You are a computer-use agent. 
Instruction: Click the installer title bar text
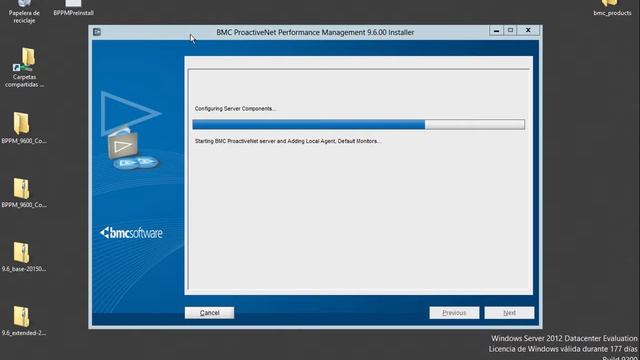(x=315, y=32)
